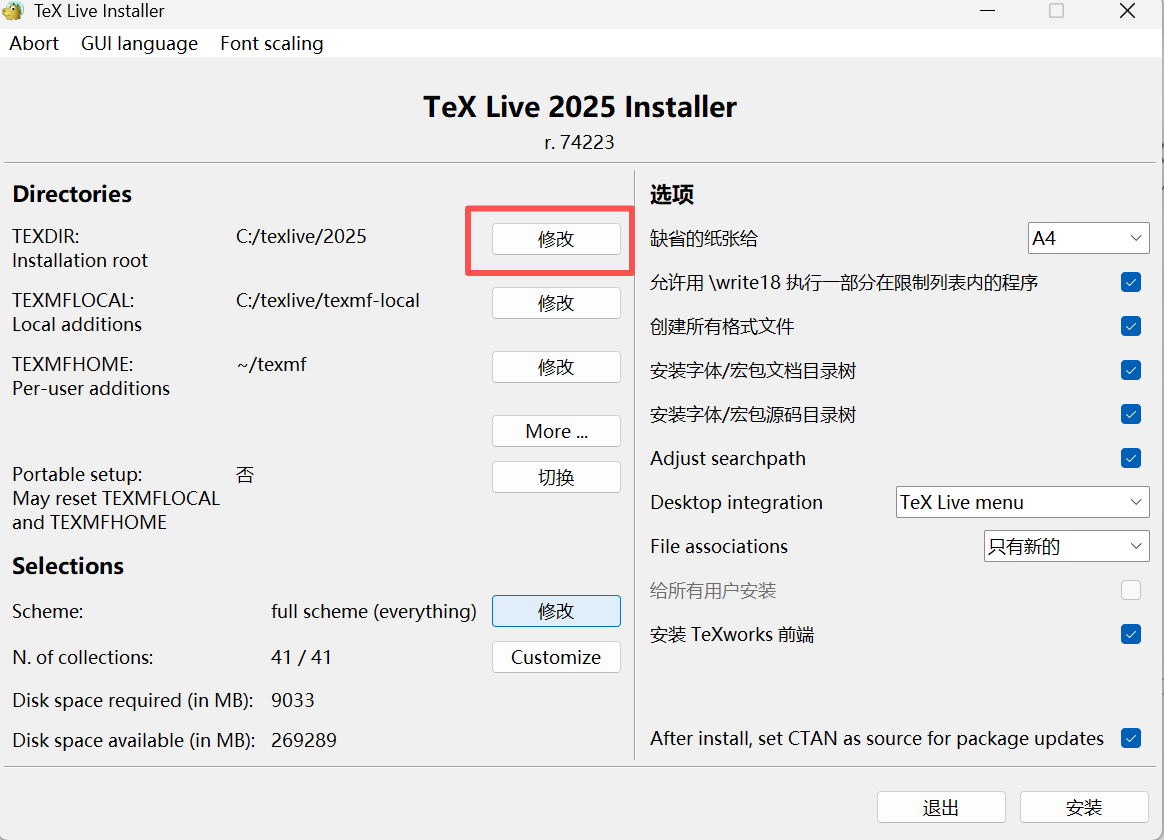Viewport: 1164px width, 840px height.
Task: Open the default paper size dropdown
Action: tap(1088, 237)
